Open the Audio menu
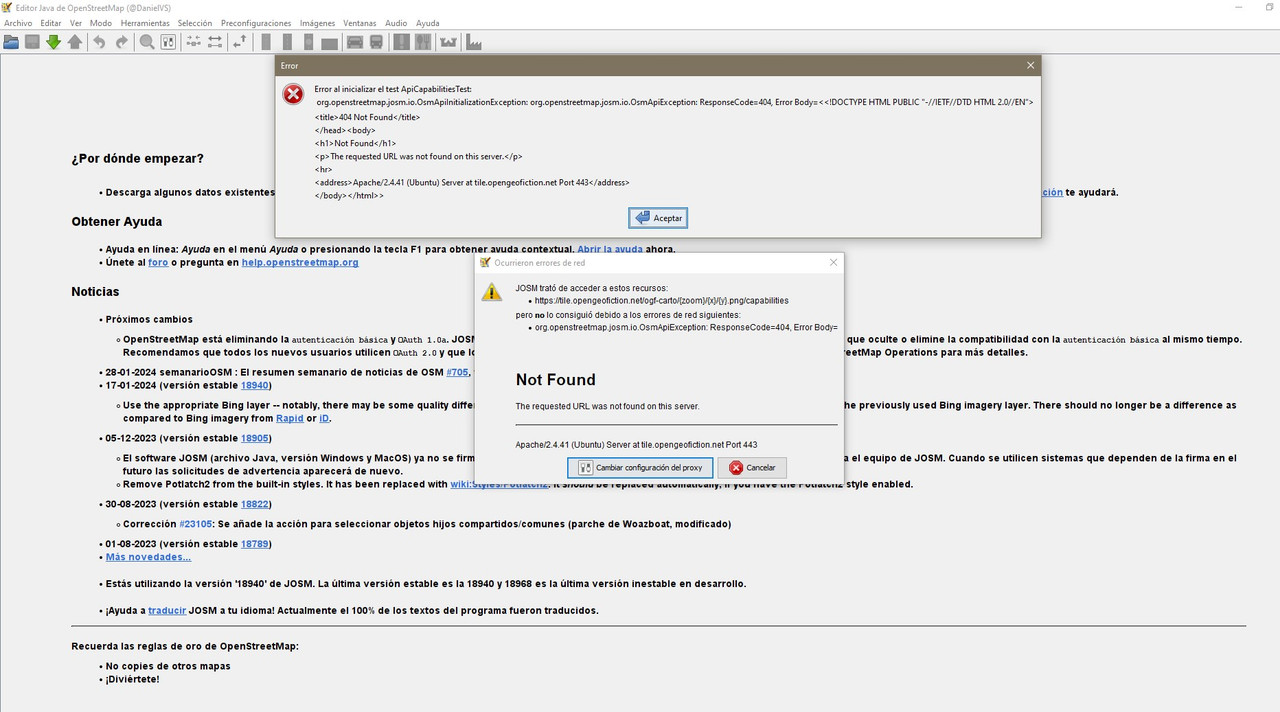The height and width of the screenshot is (712, 1280). (396, 23)
